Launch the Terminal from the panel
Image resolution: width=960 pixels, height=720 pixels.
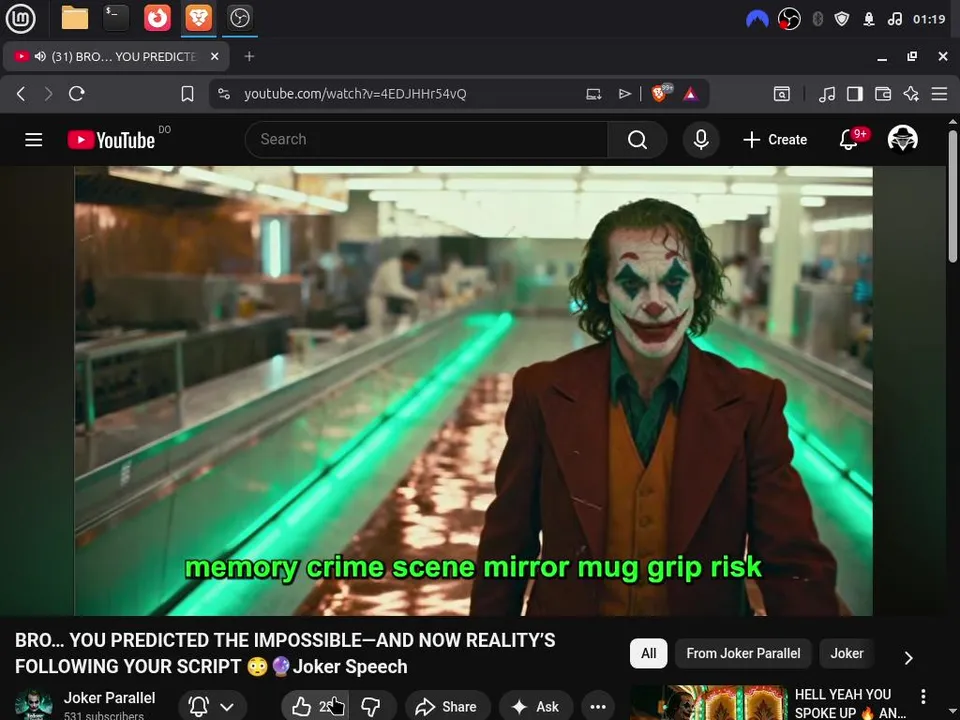point(116,18)
